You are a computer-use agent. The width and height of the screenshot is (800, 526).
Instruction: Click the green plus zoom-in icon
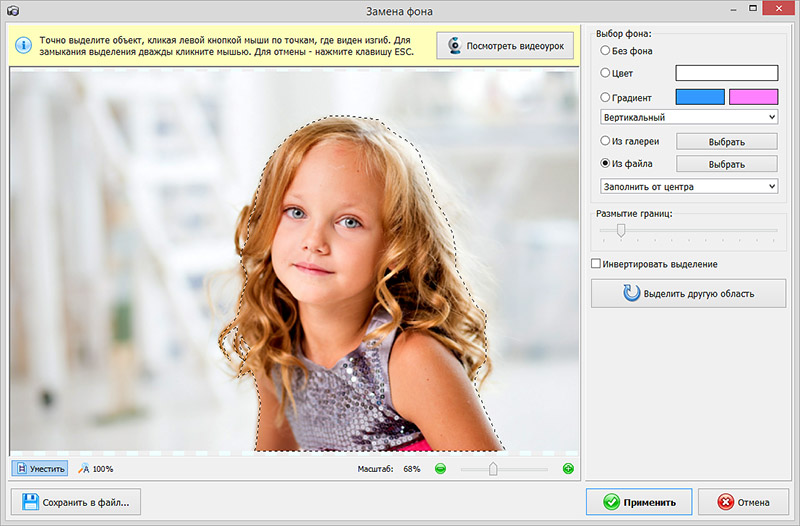[568, 468]
